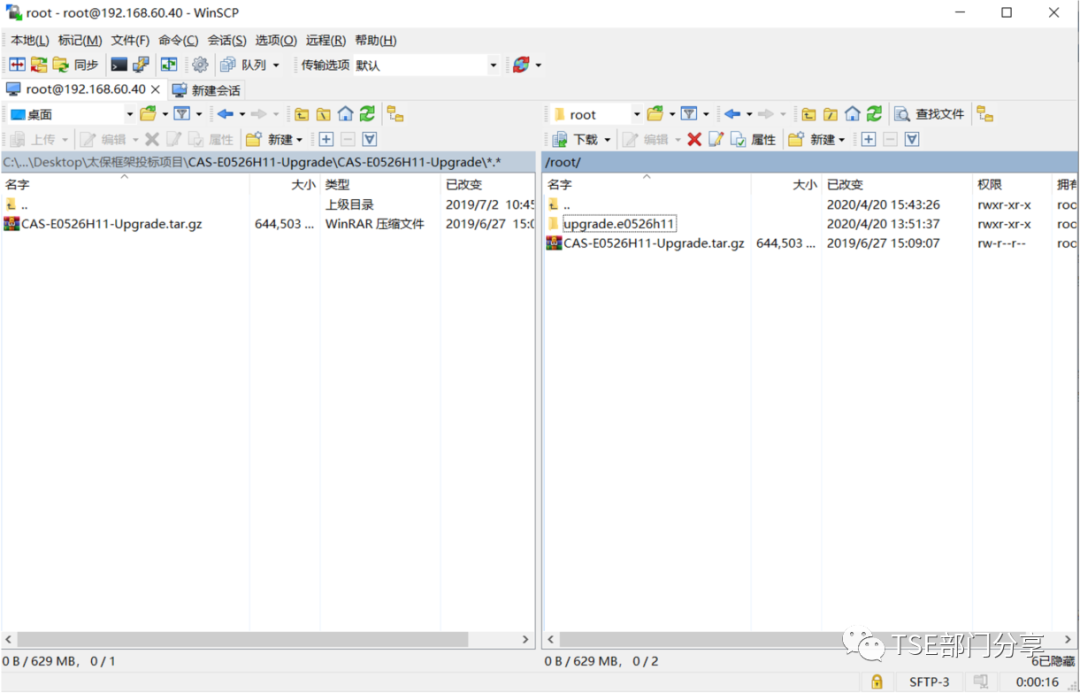Click the 下载 download button
The height and width of the screenshot is (693, 1080).
(x=576, y=140)
